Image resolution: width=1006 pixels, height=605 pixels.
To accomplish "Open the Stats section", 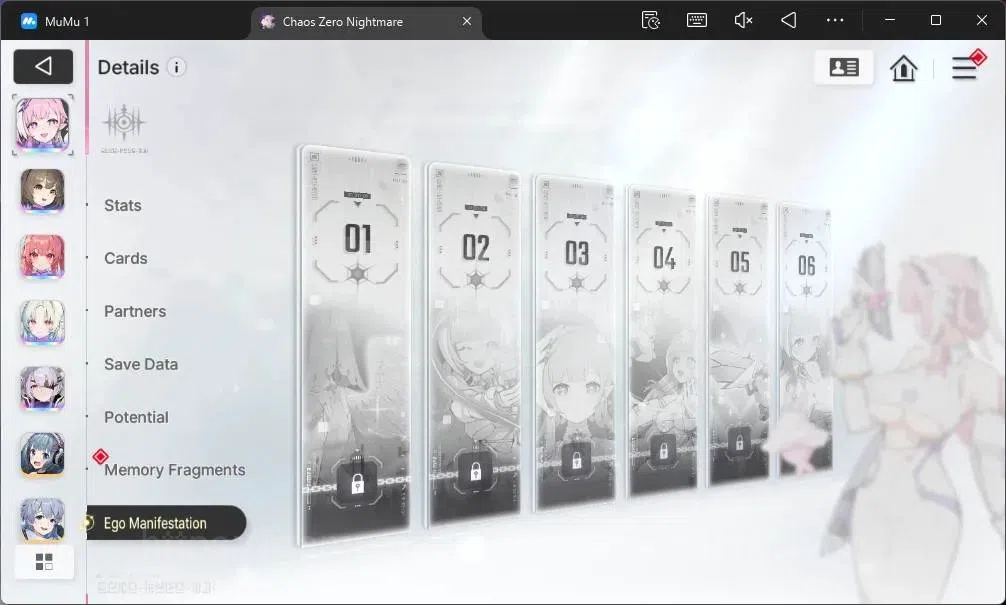I will (123, 205).
